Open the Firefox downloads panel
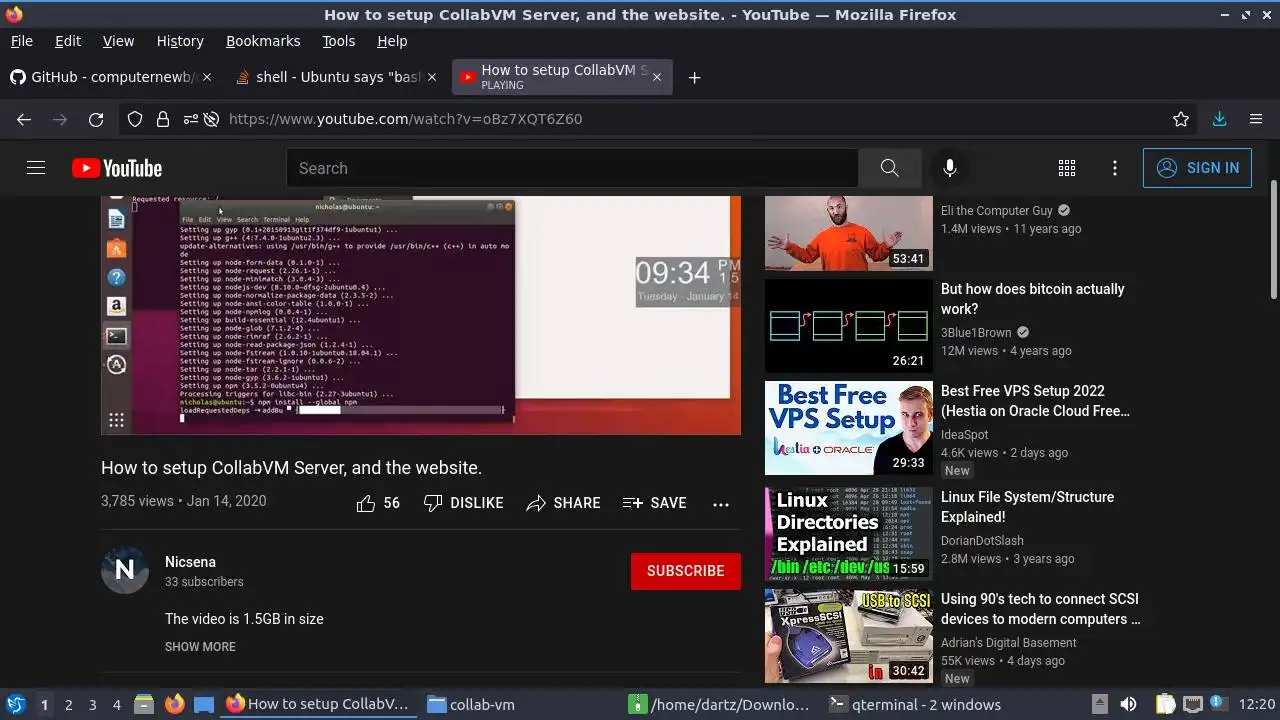The image size is (1280, 720). [x=1219, y=119]
